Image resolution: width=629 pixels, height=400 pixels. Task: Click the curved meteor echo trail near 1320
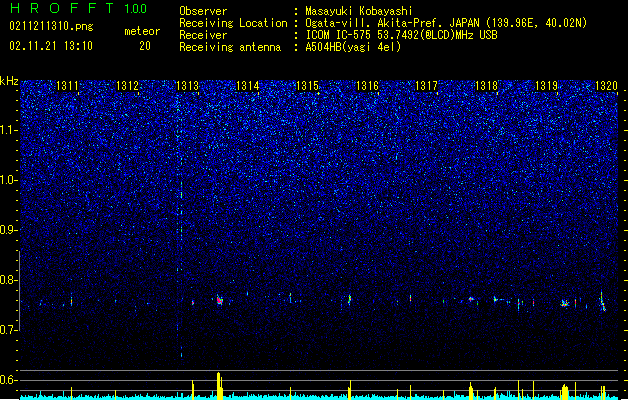pyautogui.click(x=603, y=302)
